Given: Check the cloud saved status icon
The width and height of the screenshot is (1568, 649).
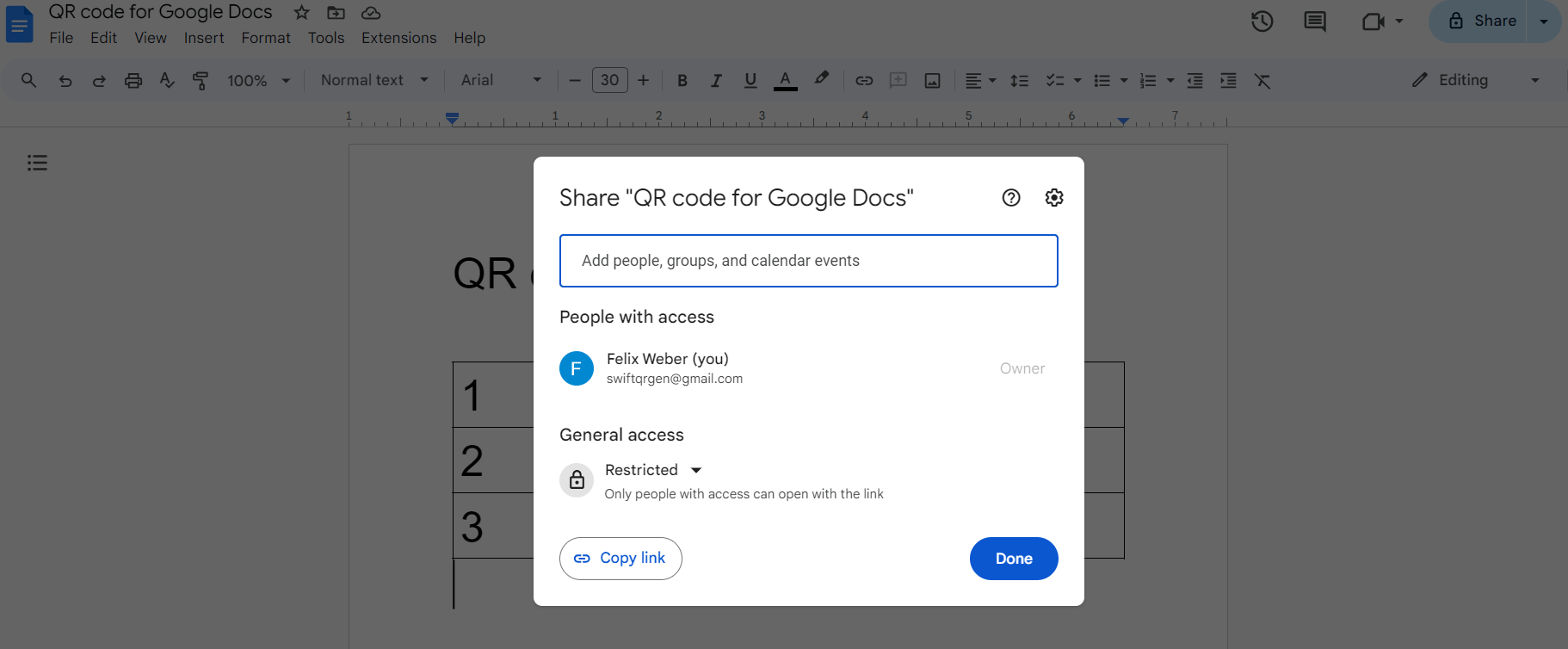Looking at the screenshot, I should click(371, 13).
